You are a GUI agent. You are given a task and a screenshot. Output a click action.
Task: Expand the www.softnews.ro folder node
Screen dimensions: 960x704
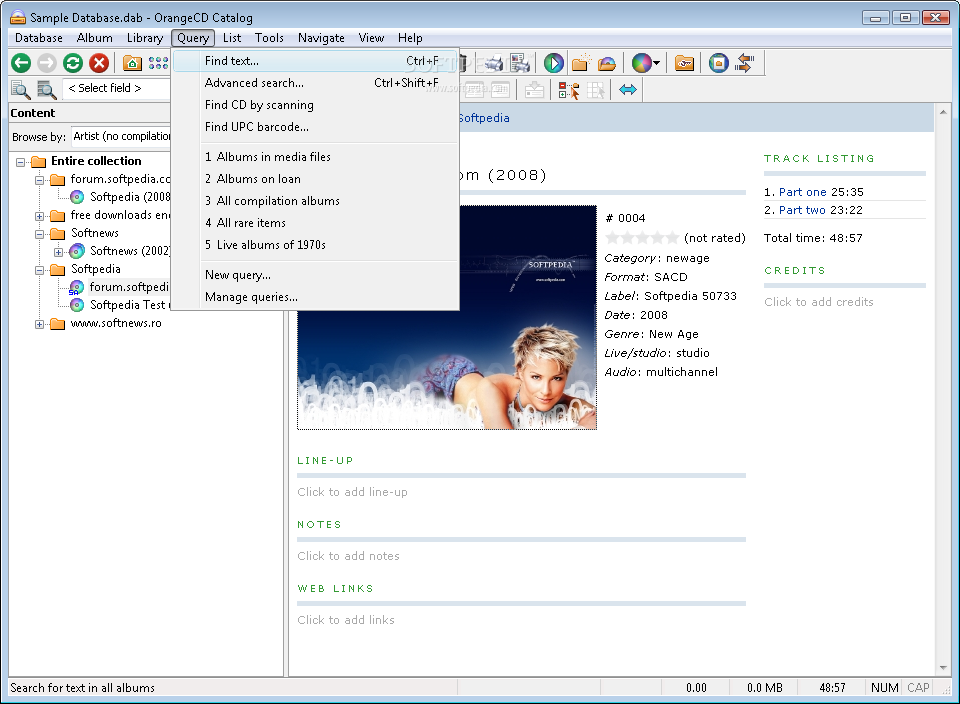[x=39, y=324]
